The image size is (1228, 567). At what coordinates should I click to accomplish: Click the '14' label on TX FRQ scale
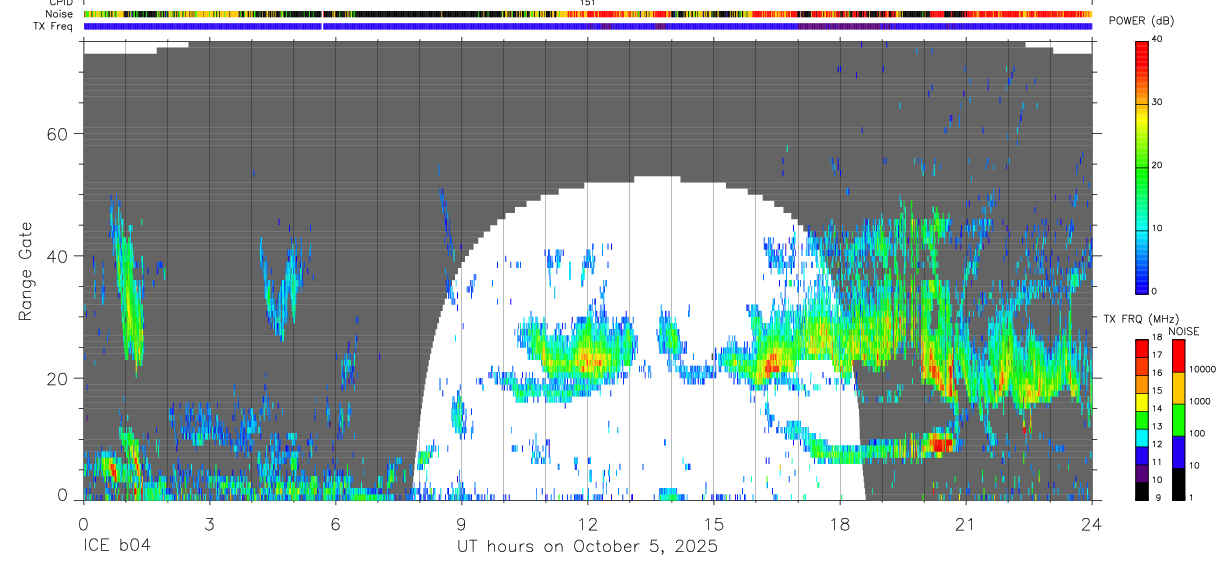pyautogui.click(x=1157, y=409)
